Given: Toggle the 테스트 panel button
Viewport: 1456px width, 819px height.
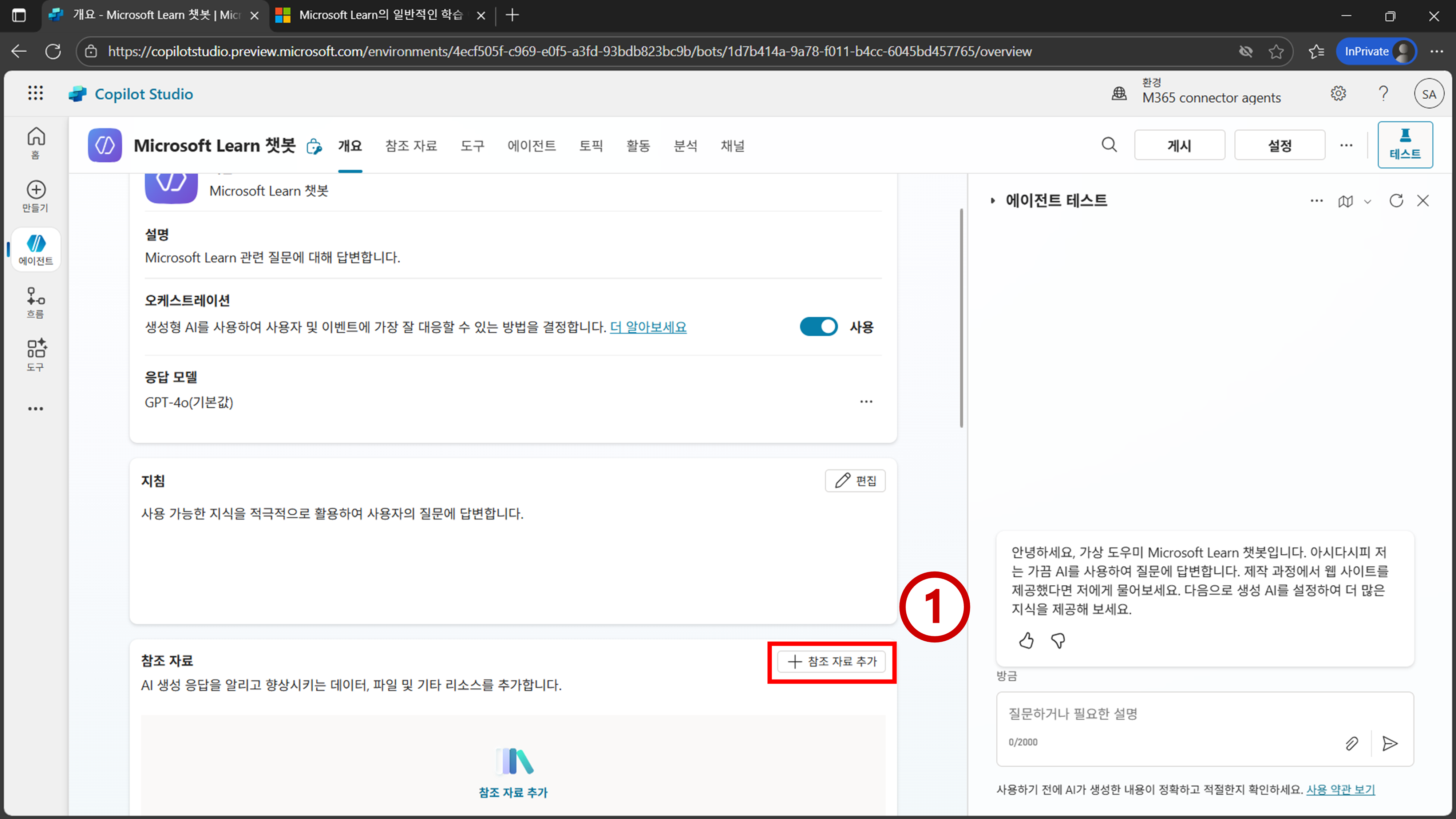Looking at the screenshot, I should pos(1405,145).
